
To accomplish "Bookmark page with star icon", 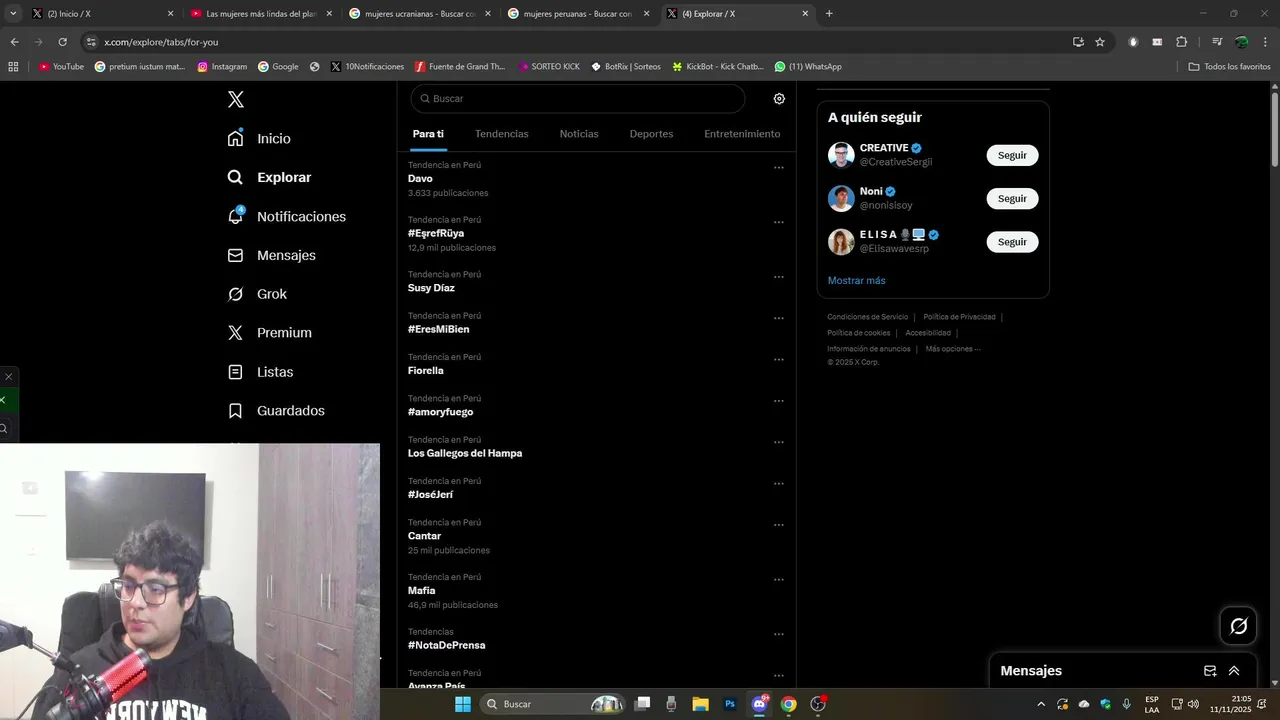I will [1100, 42].
